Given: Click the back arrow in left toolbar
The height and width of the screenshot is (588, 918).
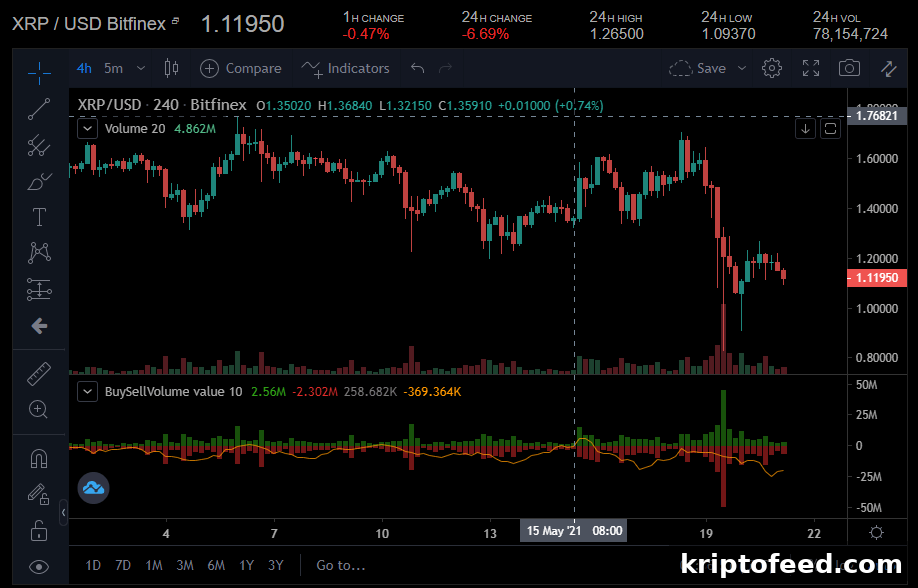Looking at the screenshot, I should point(39,326).
